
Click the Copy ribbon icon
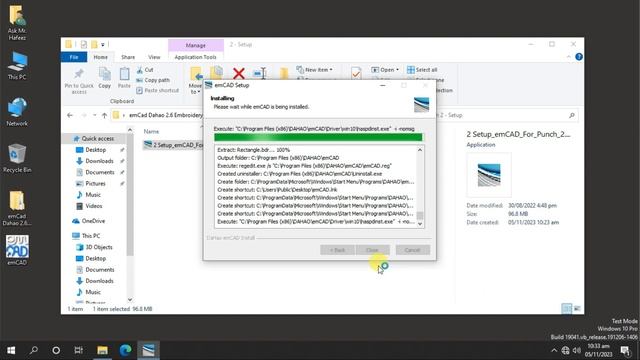click(104, 78)
